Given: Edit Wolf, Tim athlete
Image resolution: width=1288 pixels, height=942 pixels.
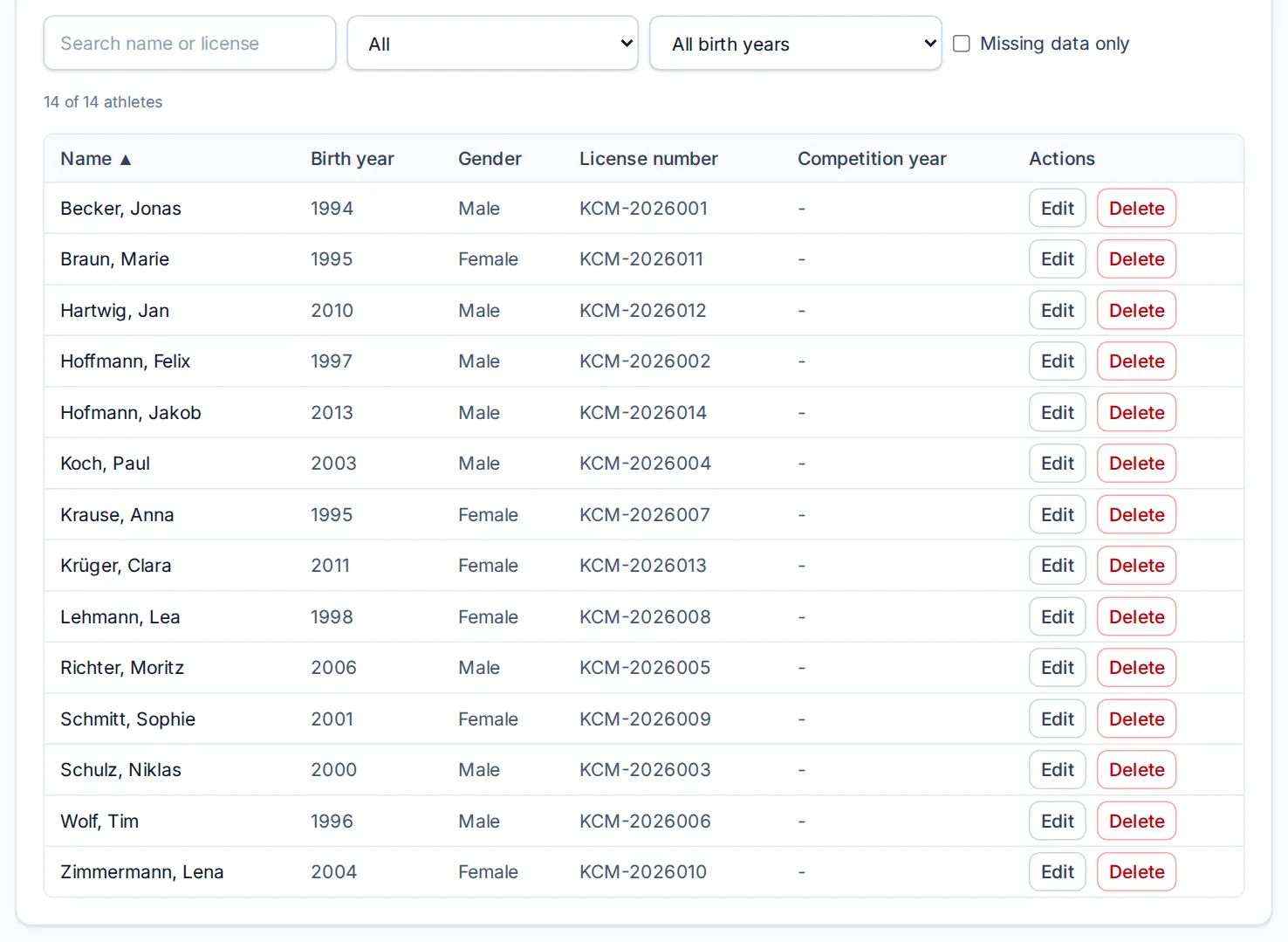Looking at the screenshot, I should click(x=1058, y=821).
